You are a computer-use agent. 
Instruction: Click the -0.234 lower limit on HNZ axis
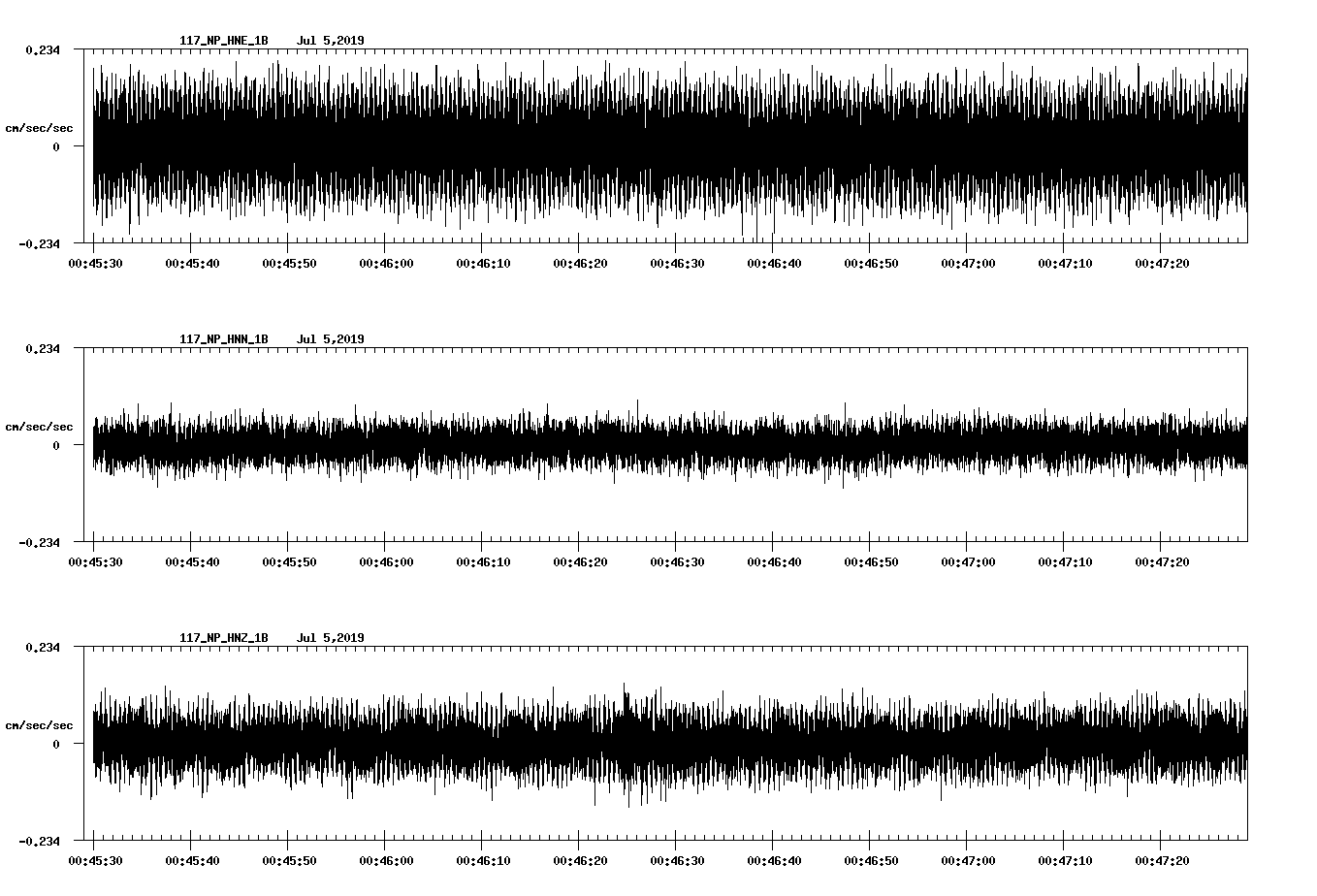[x=39, y=841]
